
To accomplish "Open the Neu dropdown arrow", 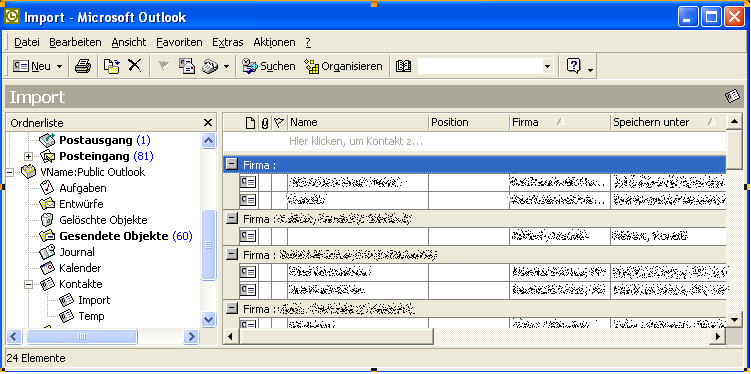I will (x=59, y=67).
